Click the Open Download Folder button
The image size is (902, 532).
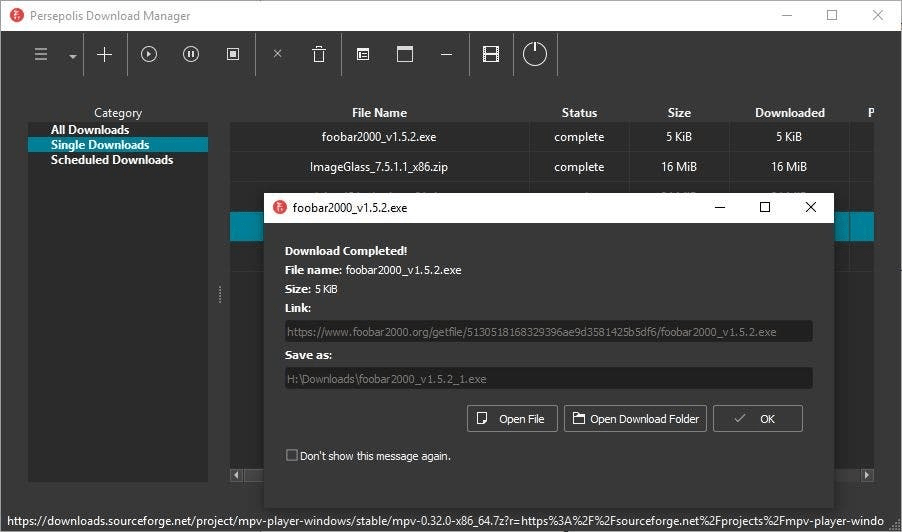click(x=636, y=419)
